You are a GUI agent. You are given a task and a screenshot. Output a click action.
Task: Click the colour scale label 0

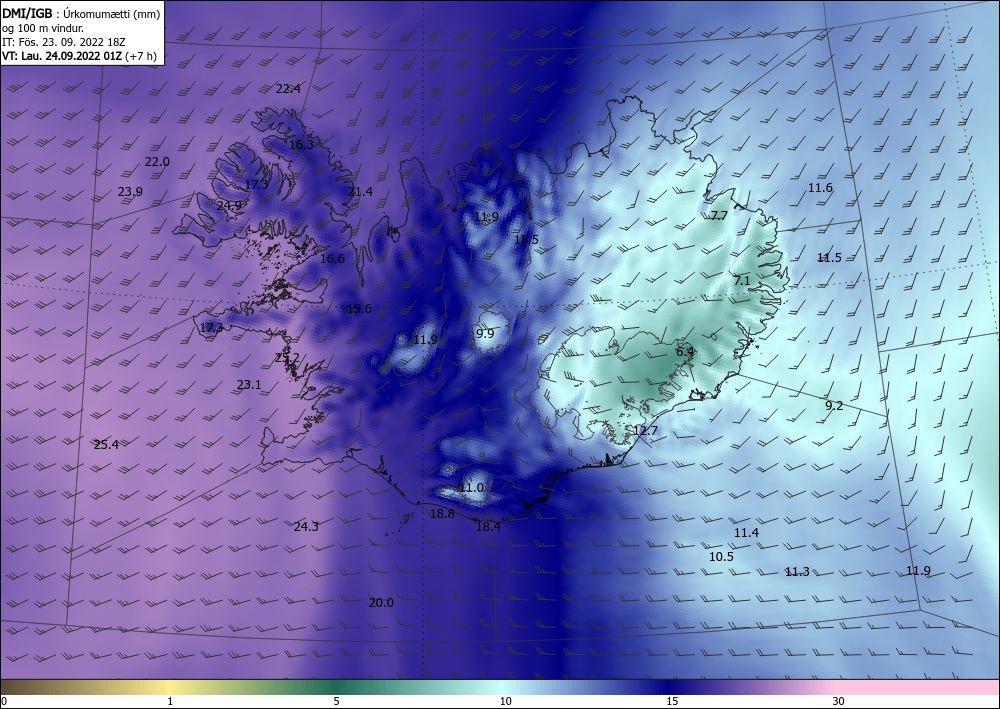[4, 702]
